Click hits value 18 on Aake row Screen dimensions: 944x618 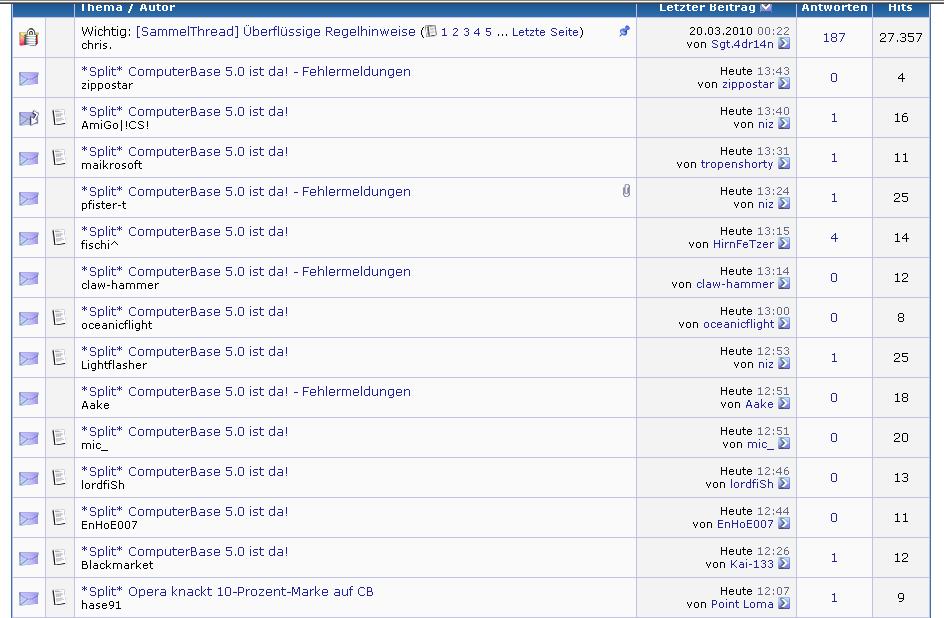[901, 398]
